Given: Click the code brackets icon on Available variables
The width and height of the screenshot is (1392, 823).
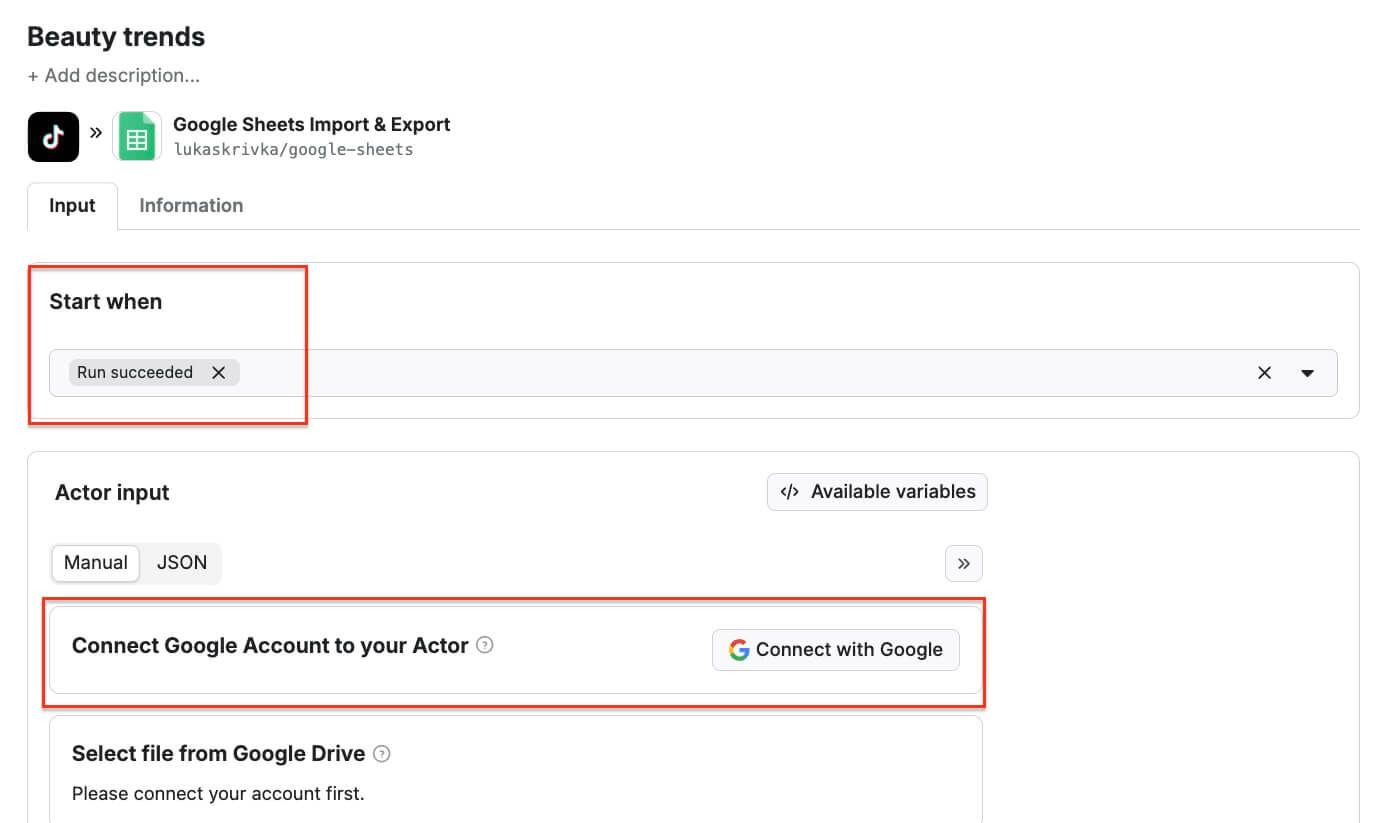Looking at the screenshot, I should (x=790, y=492).
